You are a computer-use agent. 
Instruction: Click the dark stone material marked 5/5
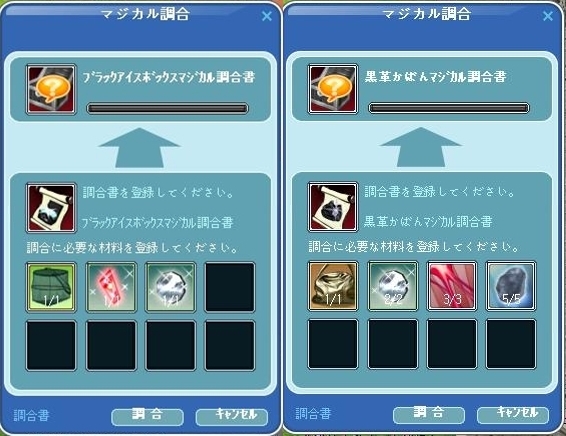pos(511,286)
